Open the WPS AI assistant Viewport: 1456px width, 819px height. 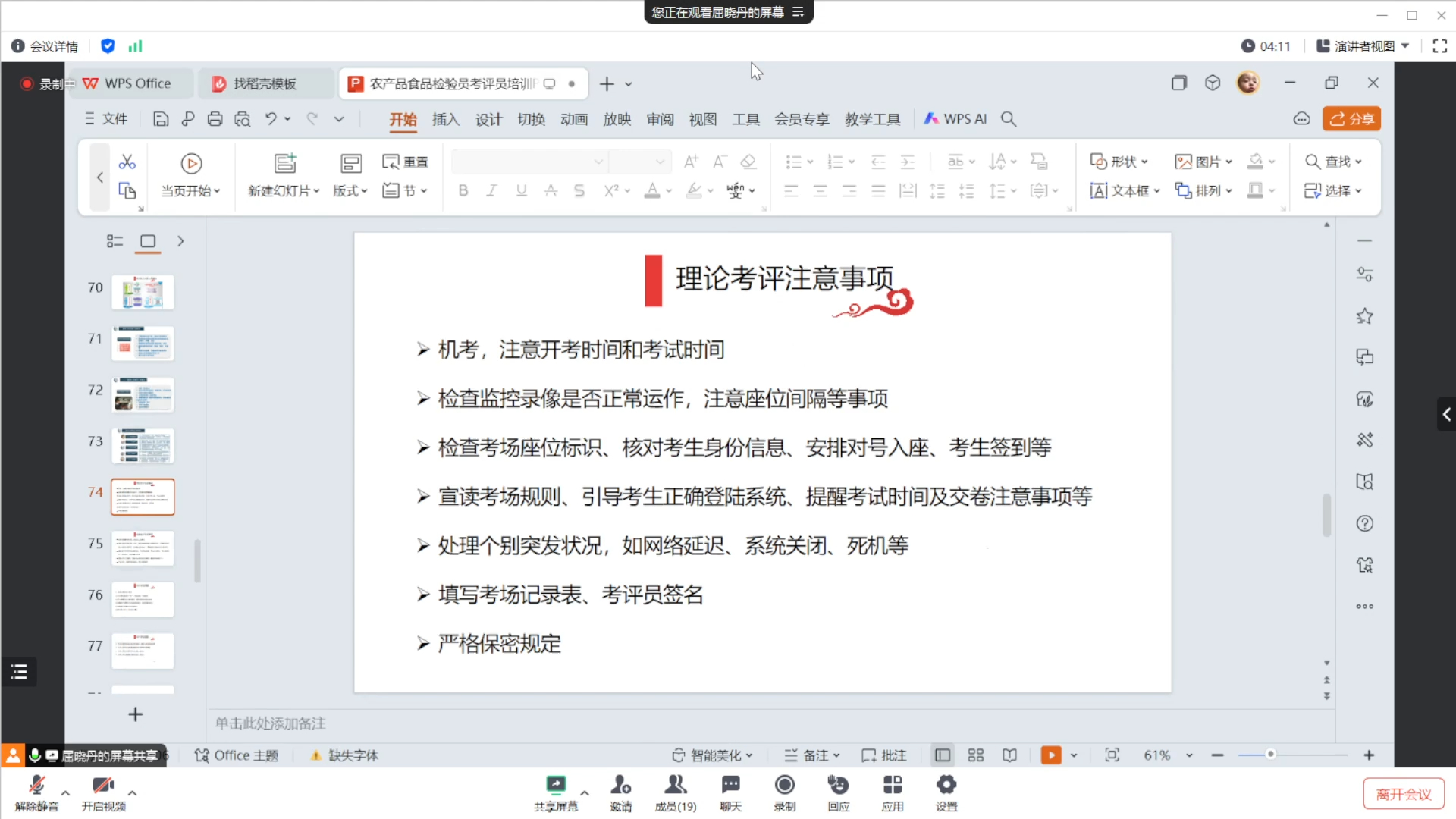[x=955, y=119]
